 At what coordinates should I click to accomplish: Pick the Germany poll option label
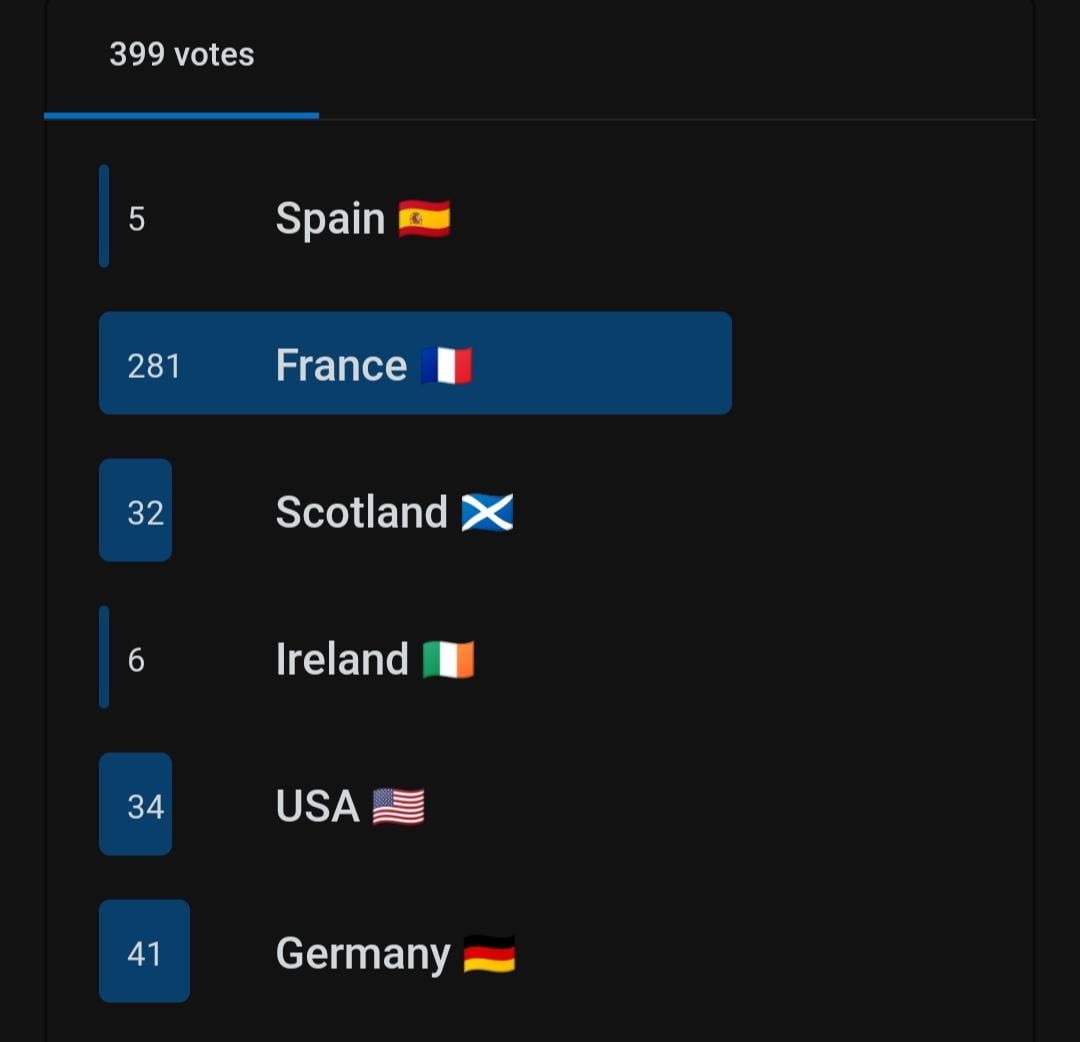(x=363, y=955)
